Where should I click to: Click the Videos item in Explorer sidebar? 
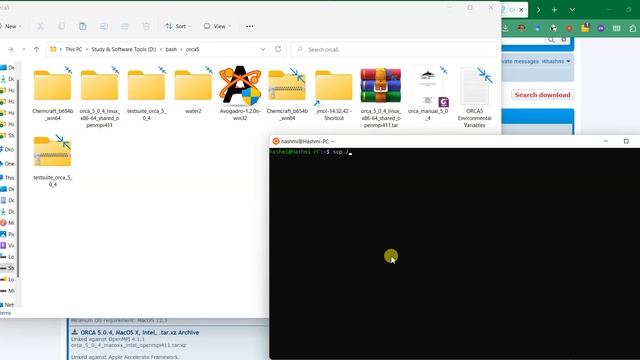[7, 245]
